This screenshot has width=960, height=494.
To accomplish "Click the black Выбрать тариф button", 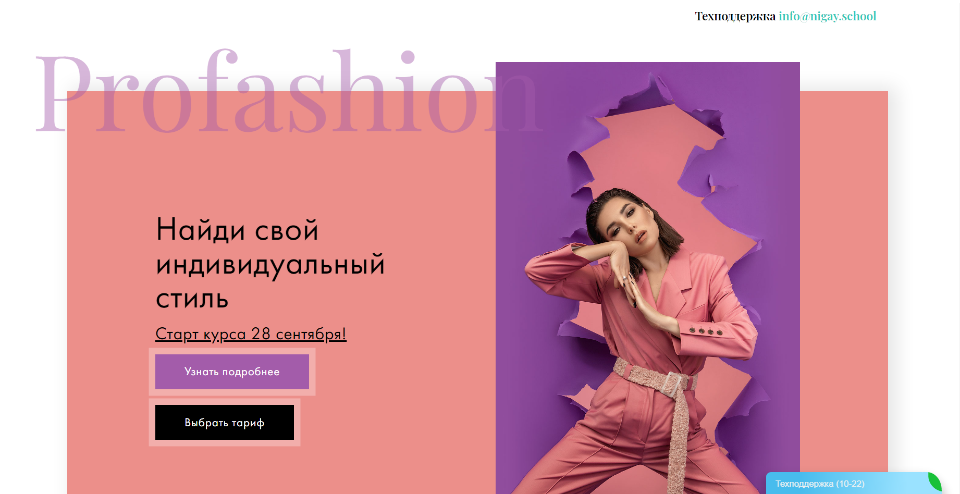I will click(224, 422).
